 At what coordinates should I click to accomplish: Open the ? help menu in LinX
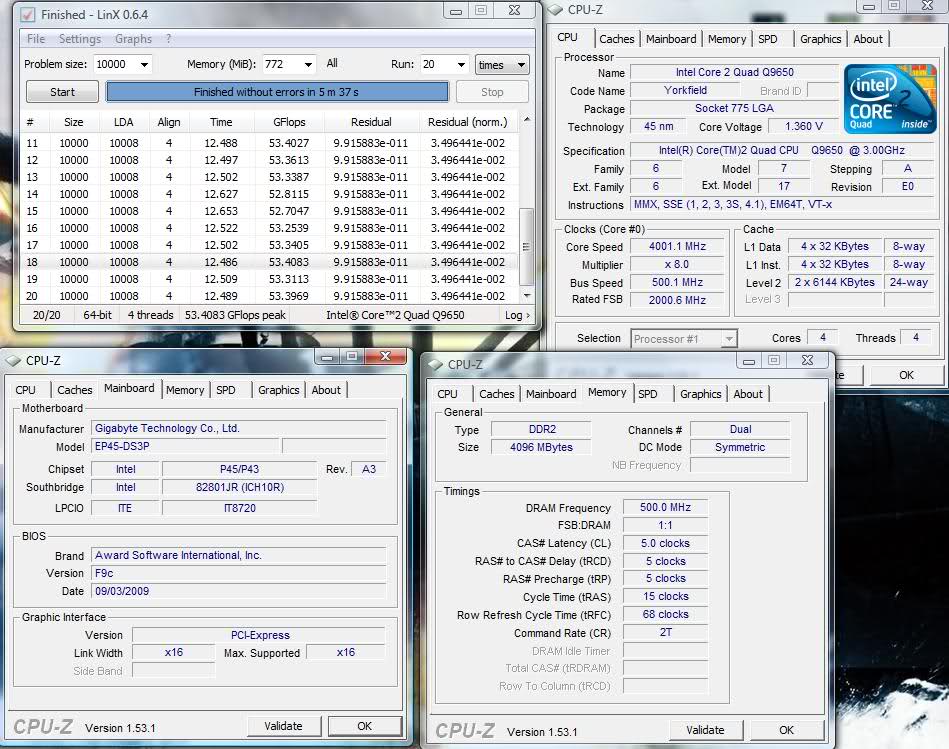pyautogui.click(x=168, y=39)
